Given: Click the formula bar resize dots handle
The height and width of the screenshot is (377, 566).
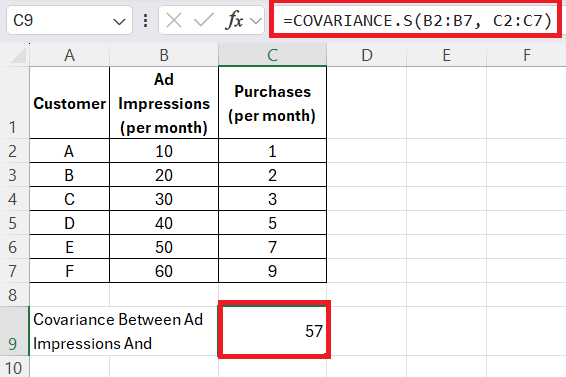Looking at the screenshot, I should [145, 21].
